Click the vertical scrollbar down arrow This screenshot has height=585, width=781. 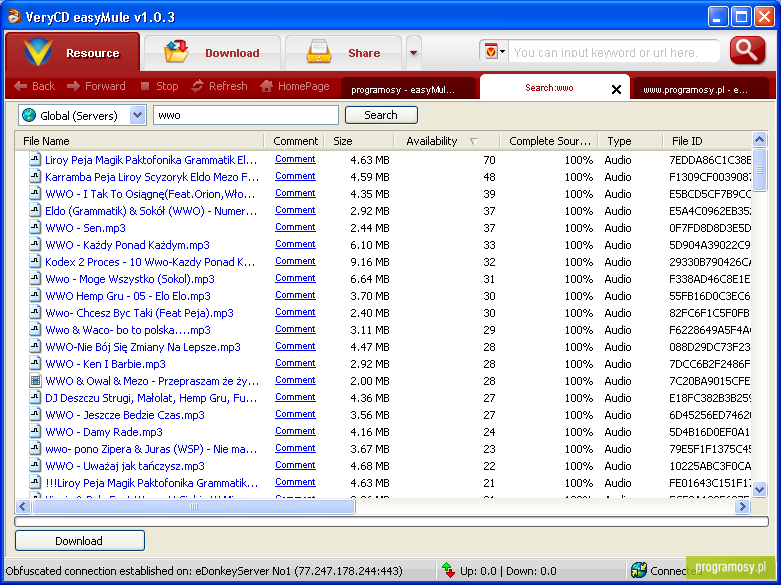pos(759,489)
